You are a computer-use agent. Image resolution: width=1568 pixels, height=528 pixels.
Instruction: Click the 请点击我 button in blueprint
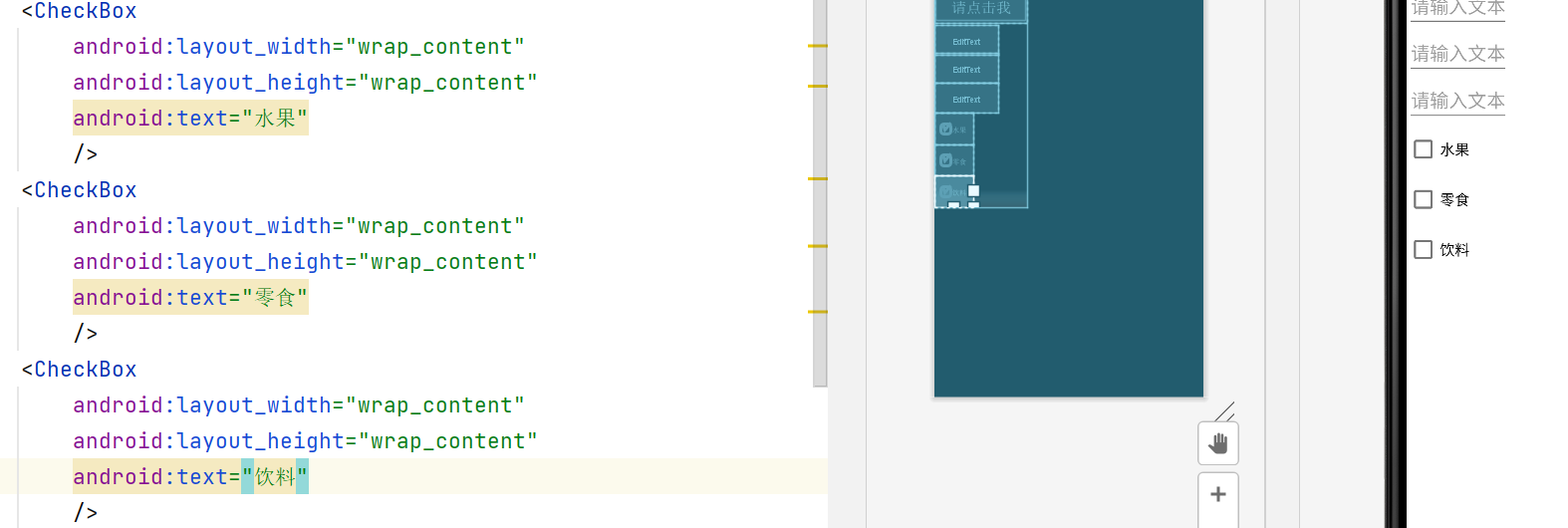click(981, 9)
